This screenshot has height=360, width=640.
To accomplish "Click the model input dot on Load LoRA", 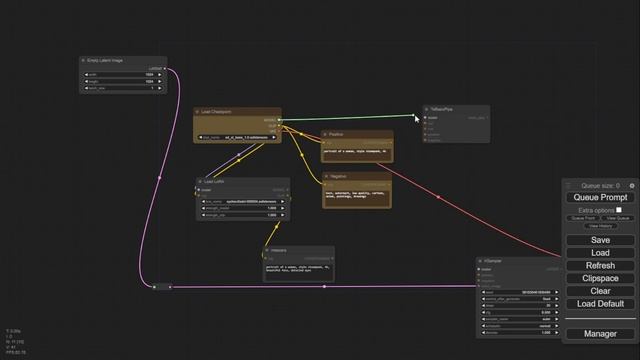I will (199, 190).
